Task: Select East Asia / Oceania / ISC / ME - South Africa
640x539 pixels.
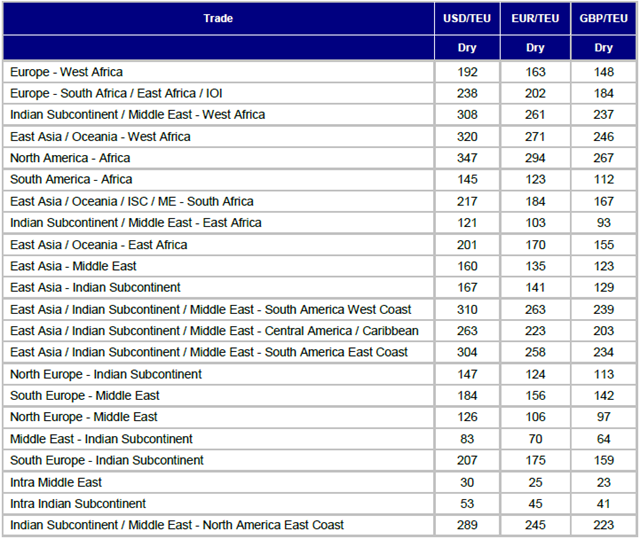Action: click(x=131, y=201)
